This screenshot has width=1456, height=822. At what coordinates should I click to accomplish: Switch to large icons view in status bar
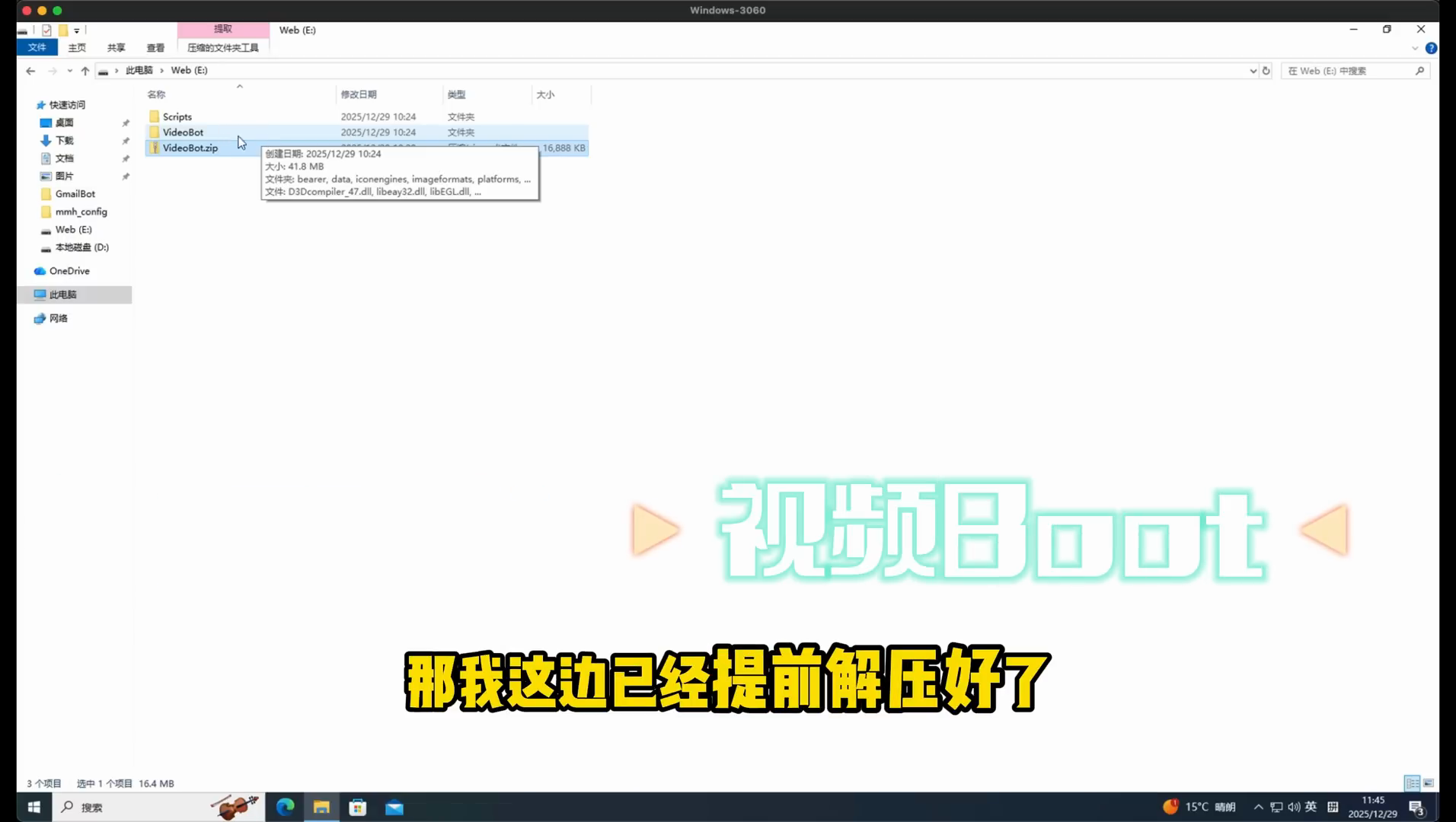(1429, 783)
